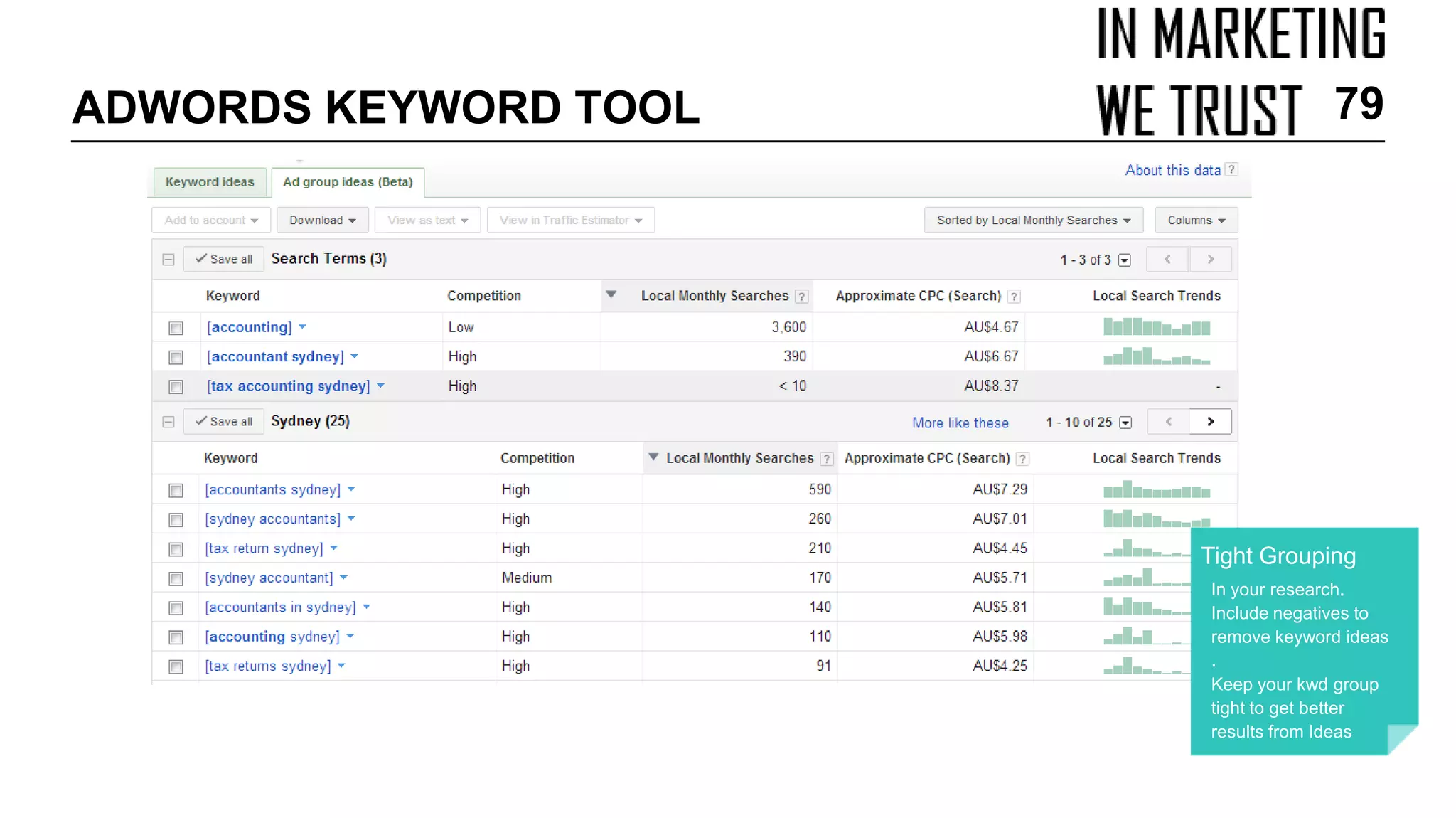1456x818 pixels.
Task: Select the Medium competition cell
Action: (527, 578)
